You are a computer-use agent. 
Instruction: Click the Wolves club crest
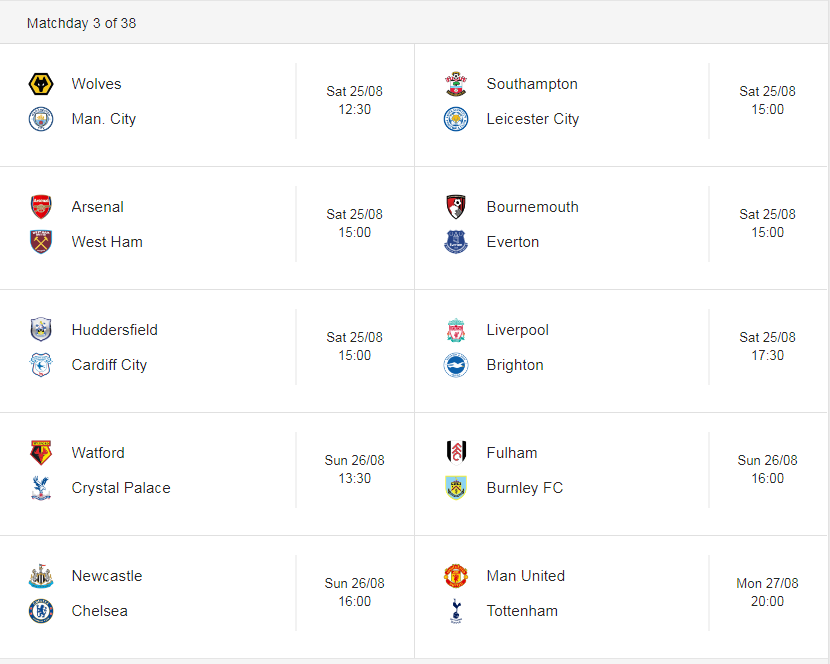(x=41, y=84)
